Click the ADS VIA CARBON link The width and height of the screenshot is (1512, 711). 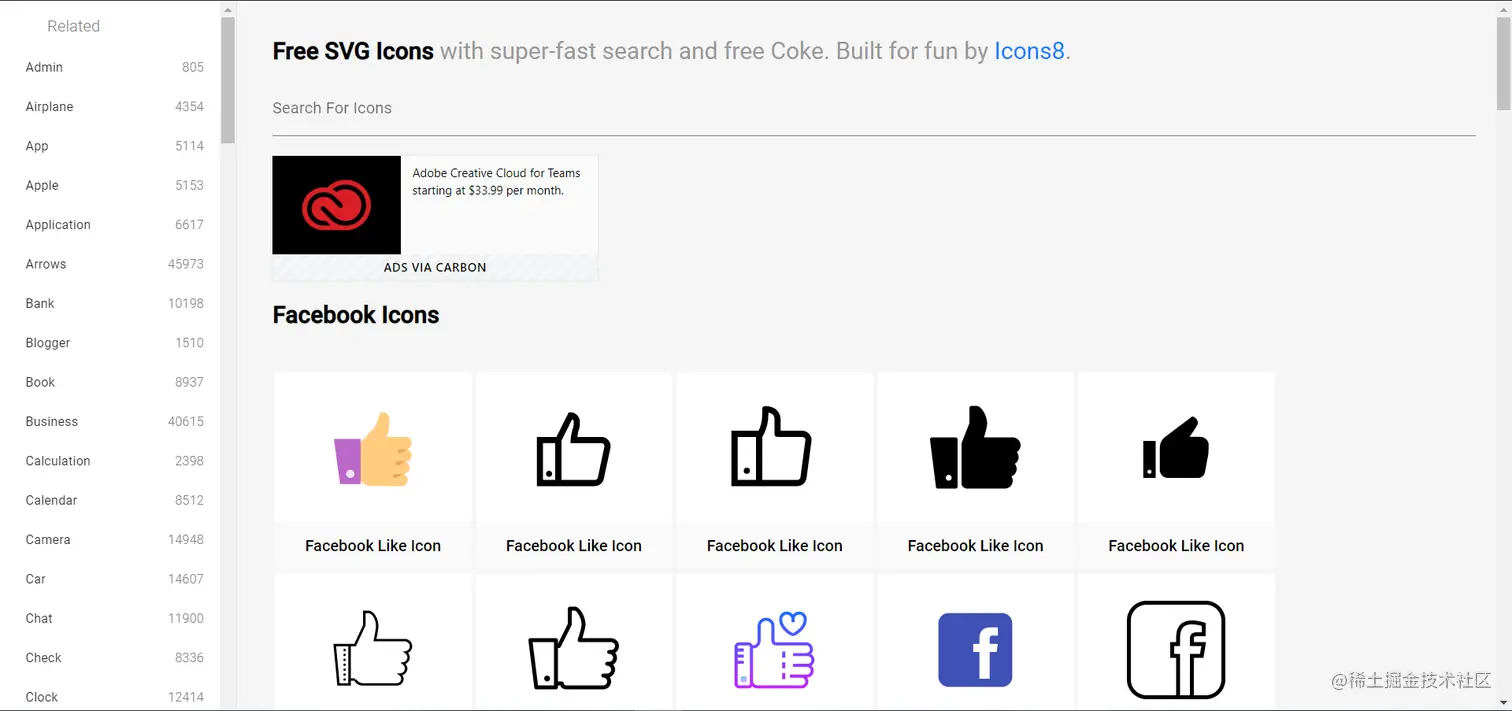pos(435,268)
